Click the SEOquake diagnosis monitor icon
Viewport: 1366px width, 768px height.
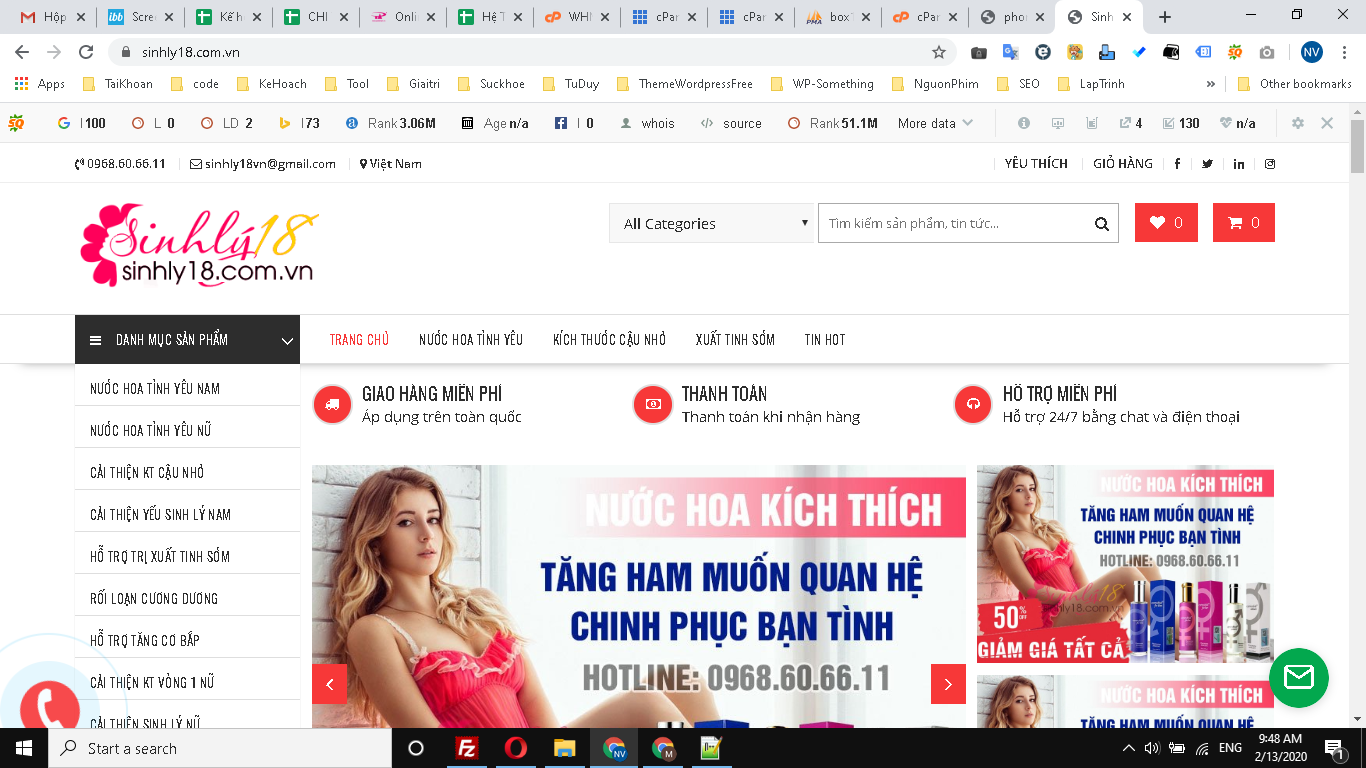click(1058, 123)
